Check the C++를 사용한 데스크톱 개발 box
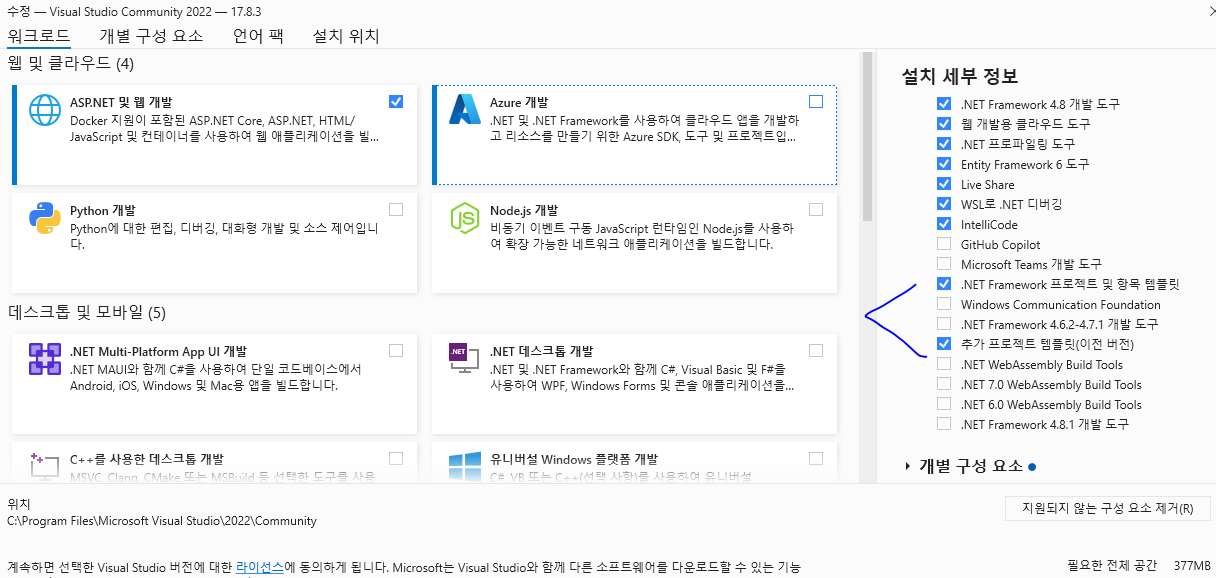 click(396, 458)
